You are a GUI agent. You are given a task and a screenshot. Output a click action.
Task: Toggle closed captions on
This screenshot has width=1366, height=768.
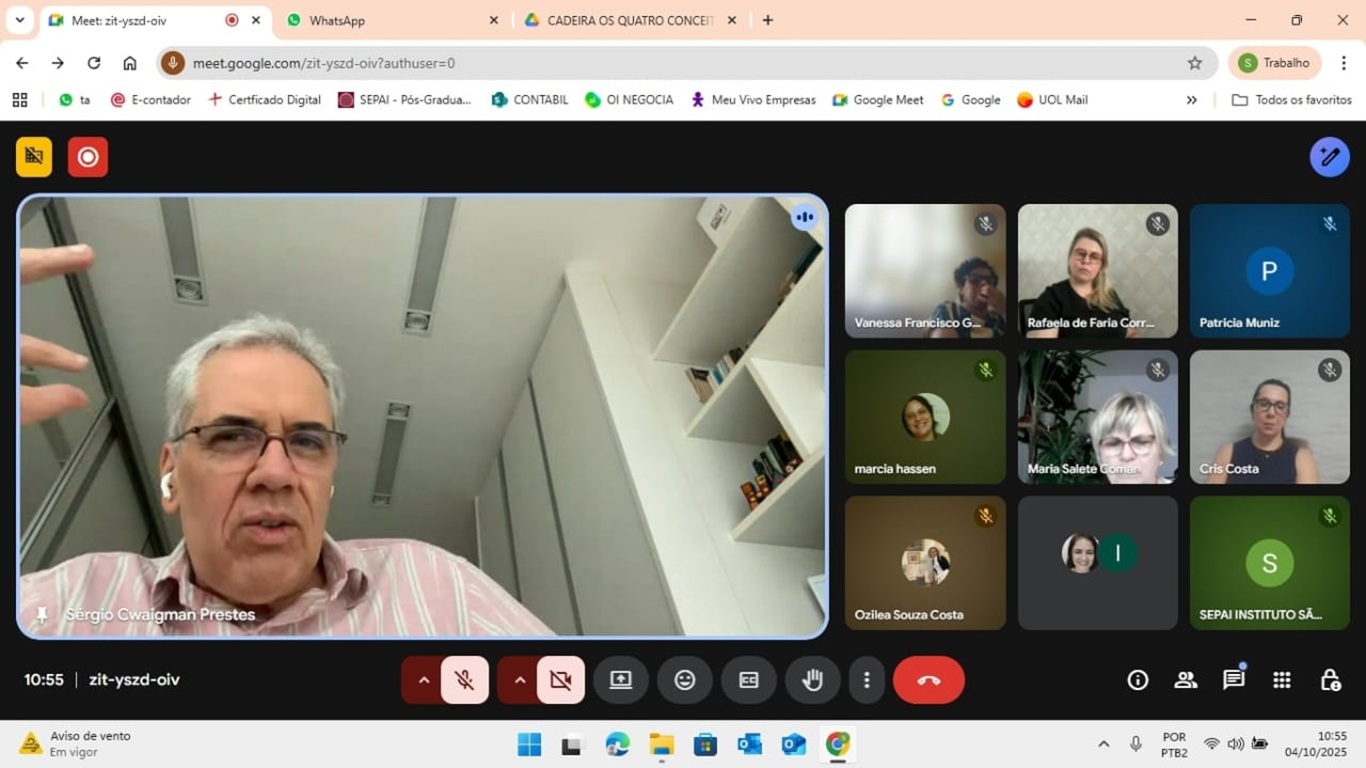(x=749, y=680)
